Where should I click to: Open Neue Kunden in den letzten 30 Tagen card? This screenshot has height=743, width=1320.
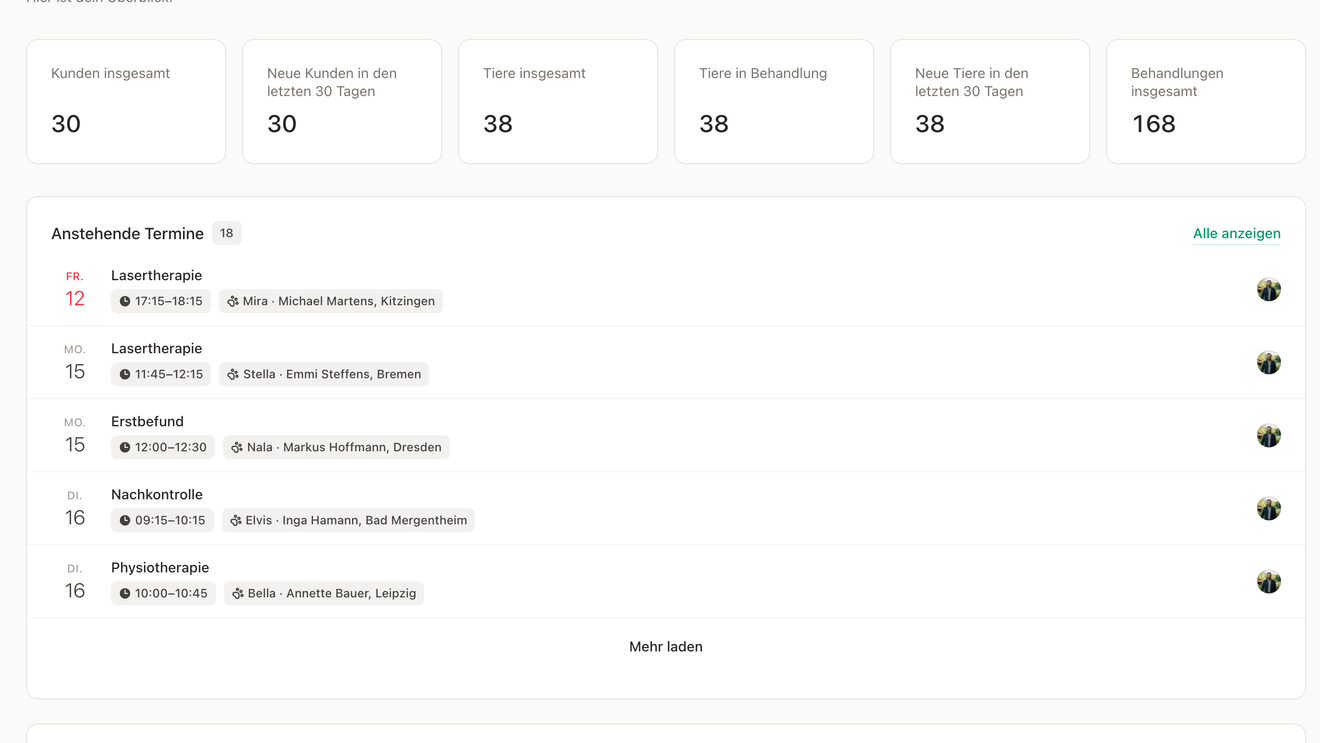click(x=342, y=102)
